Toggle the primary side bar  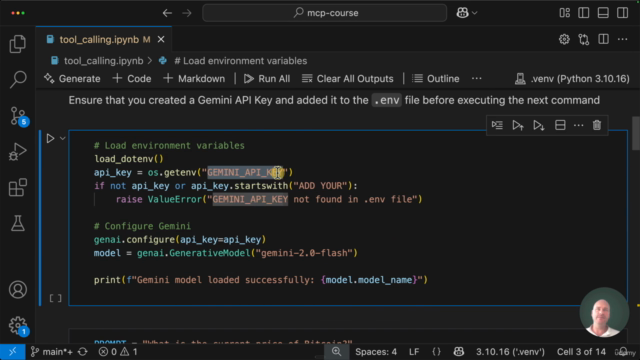coord(584,13)
